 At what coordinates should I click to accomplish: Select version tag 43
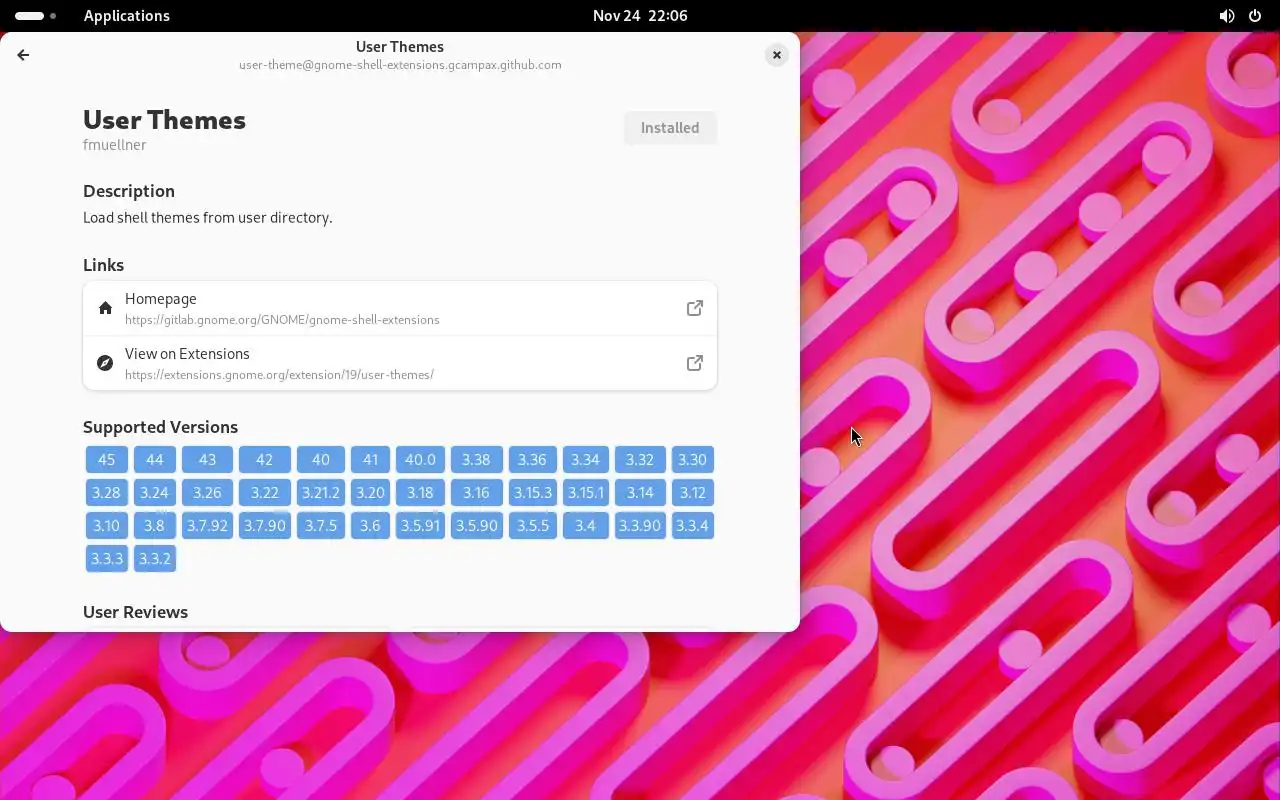207,460
